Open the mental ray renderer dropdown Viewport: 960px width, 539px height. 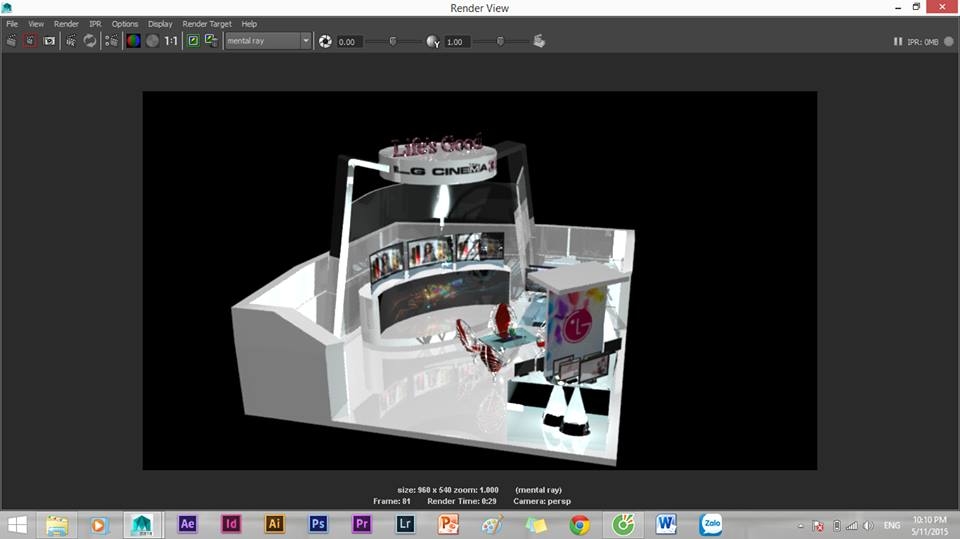tap(268, 41)
